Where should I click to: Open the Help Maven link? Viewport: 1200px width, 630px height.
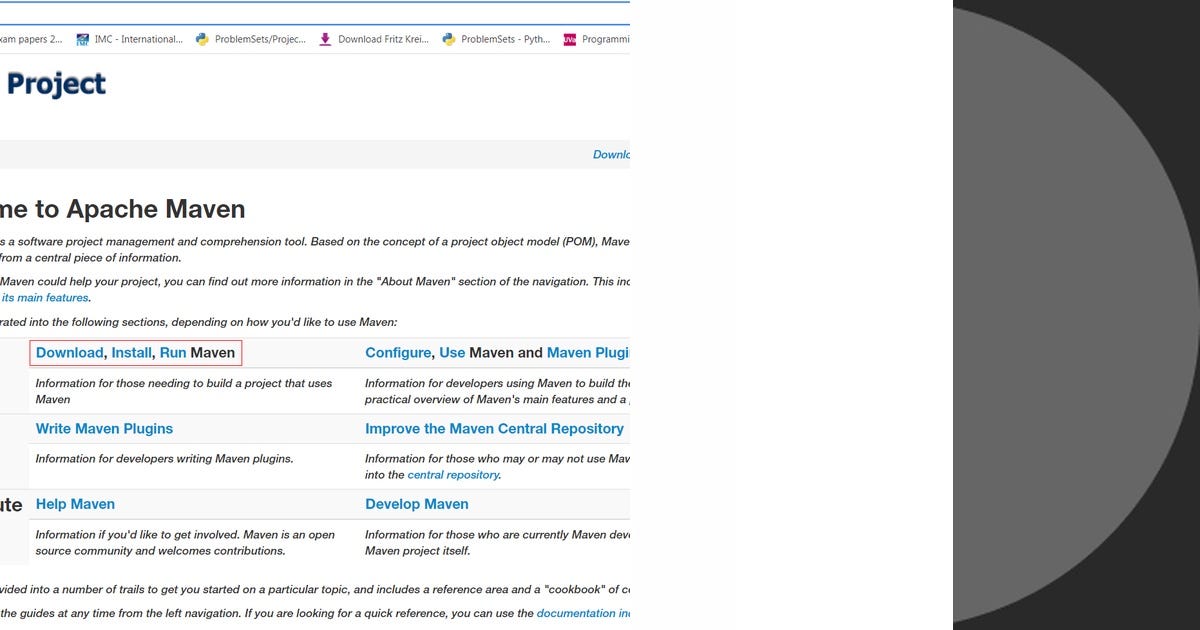(x=75, y=504)
